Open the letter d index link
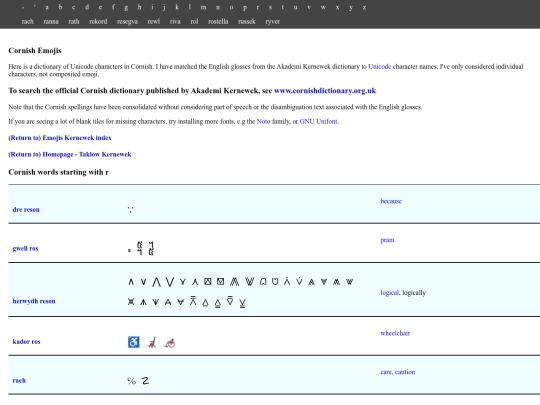The width and height of the screenshot is (540, 405). point(87,7)
